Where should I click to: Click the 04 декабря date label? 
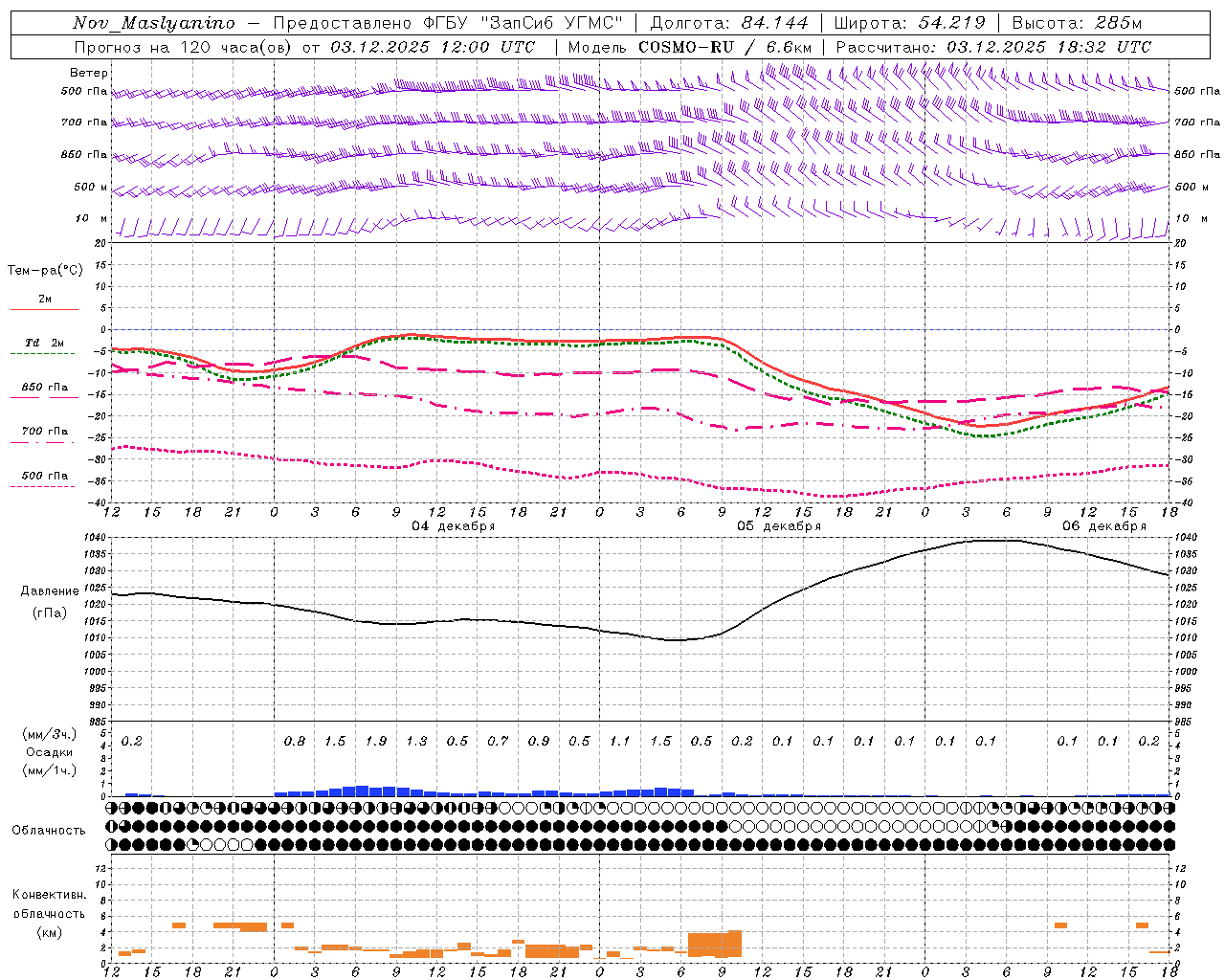454,526
